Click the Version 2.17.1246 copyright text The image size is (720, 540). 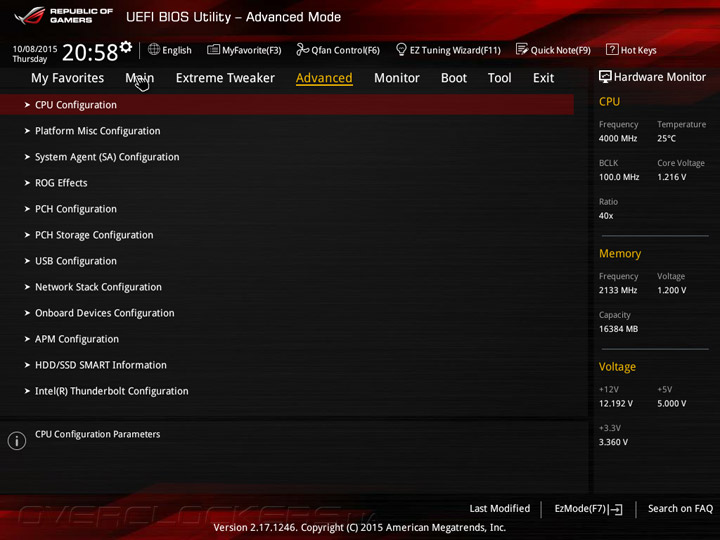tap(360, 528)
